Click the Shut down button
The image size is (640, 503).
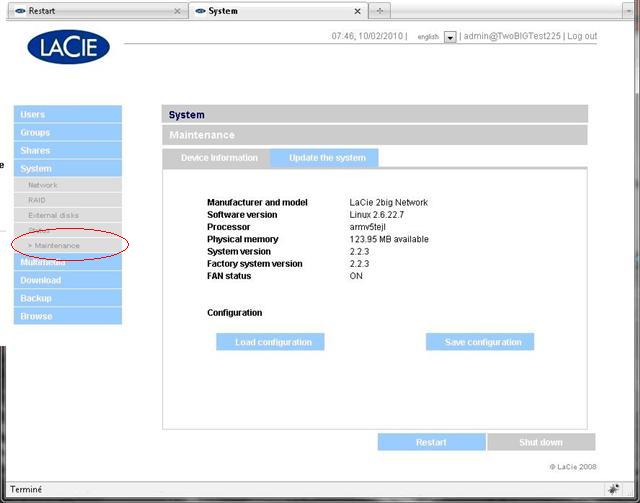click(540, 442)
